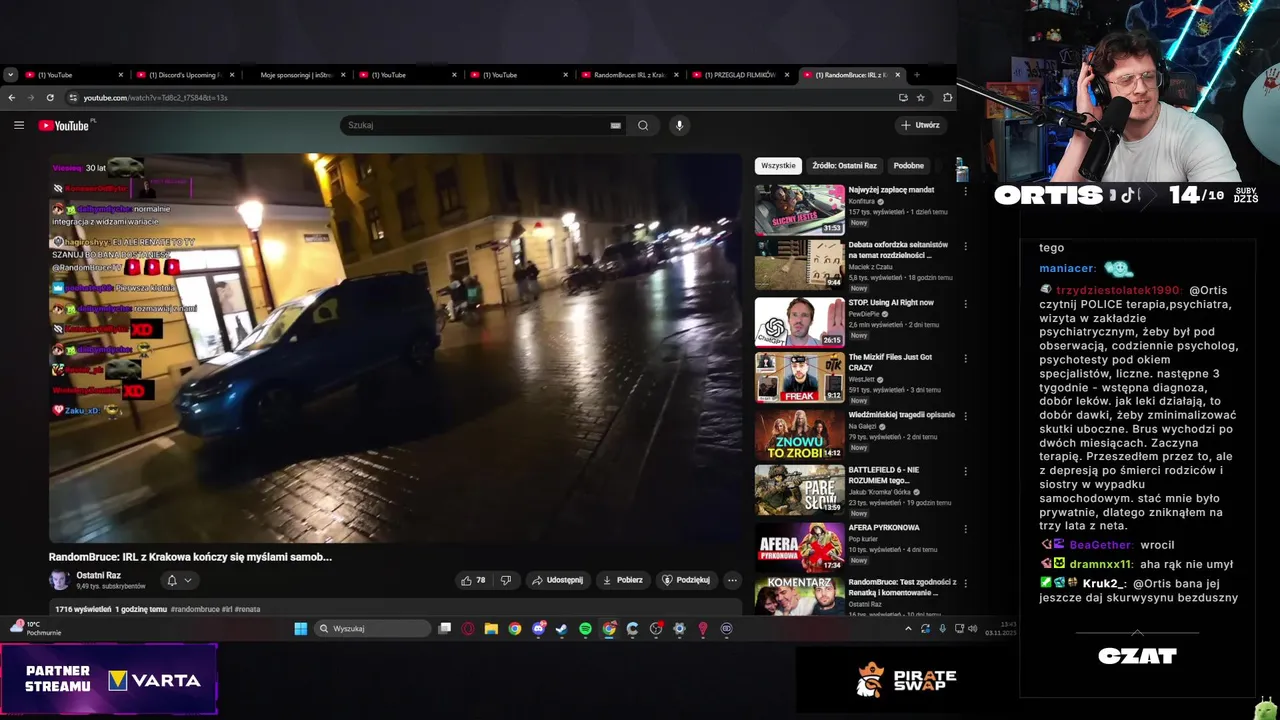The width and height of the screenshot is (1280, 720).
Task: Open the three-dot more actions under video
Action: 732,580
